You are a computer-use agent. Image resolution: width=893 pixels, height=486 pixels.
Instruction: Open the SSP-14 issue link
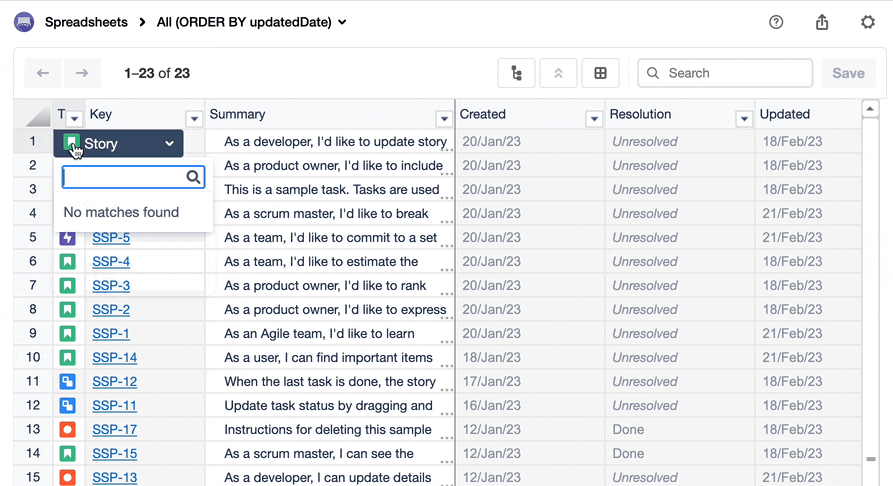point(114,358)
